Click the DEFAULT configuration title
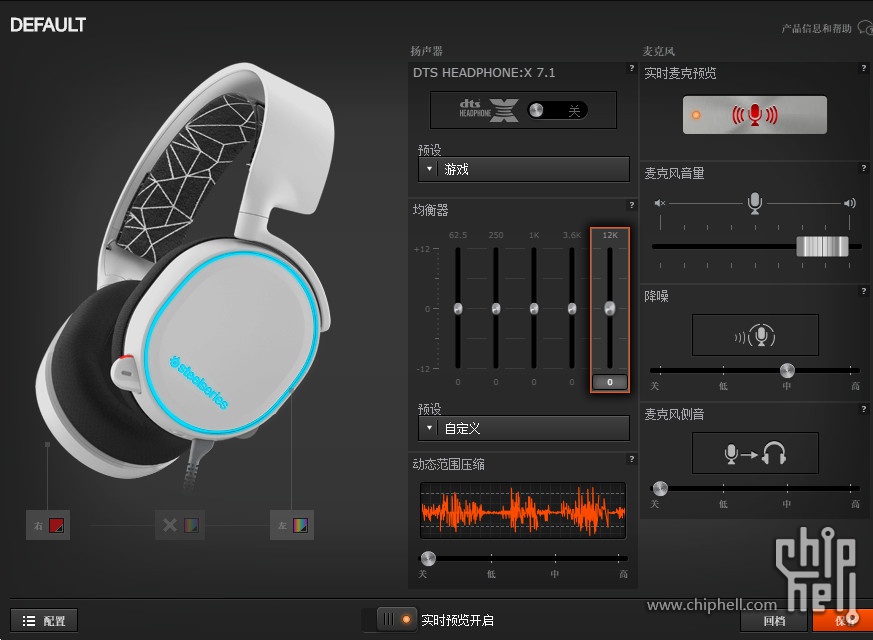Screen dimensions: 873x640 coord(48,25)
